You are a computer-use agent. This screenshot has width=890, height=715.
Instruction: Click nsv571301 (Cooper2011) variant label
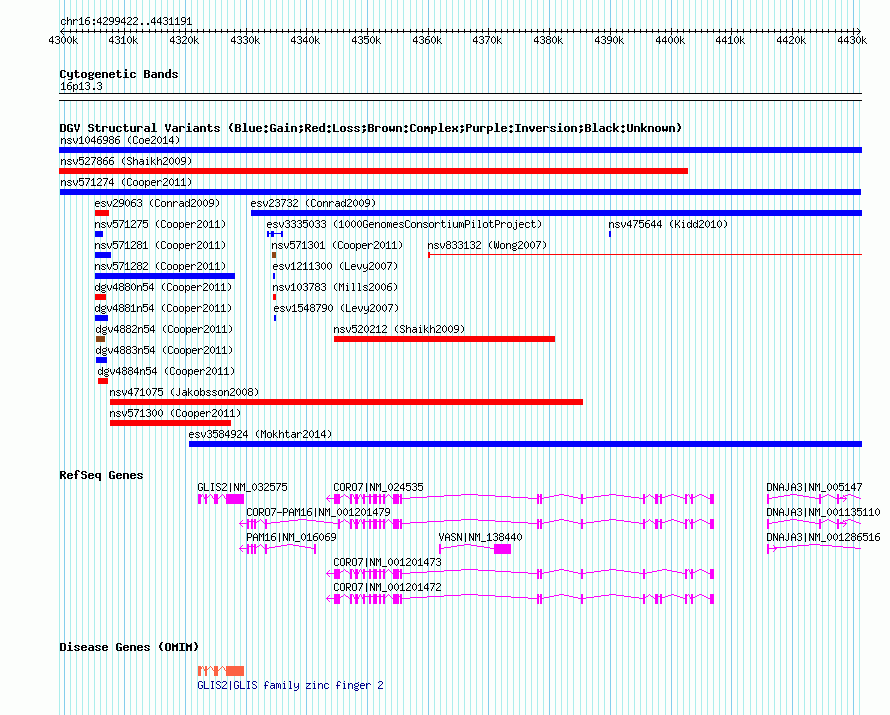[337, 245]
